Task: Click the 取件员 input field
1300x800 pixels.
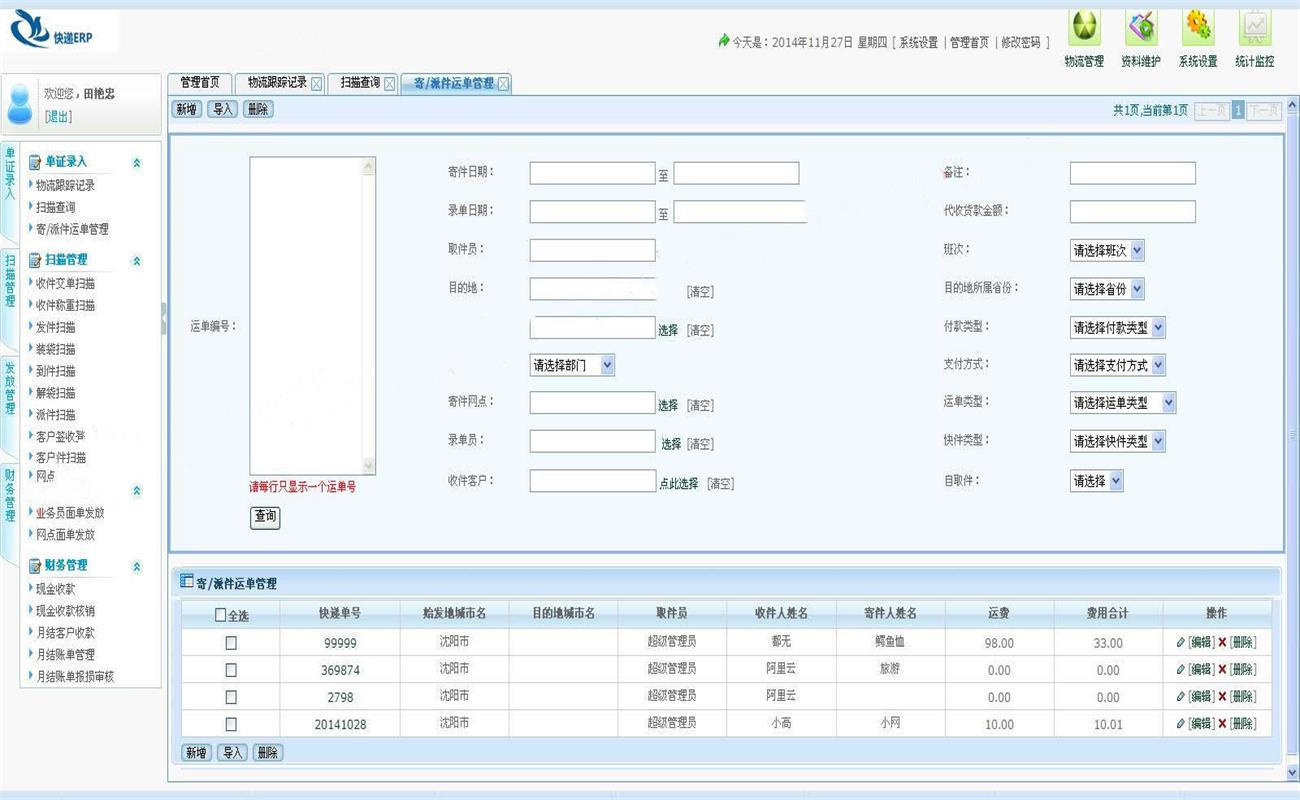Action: (593, 250)
